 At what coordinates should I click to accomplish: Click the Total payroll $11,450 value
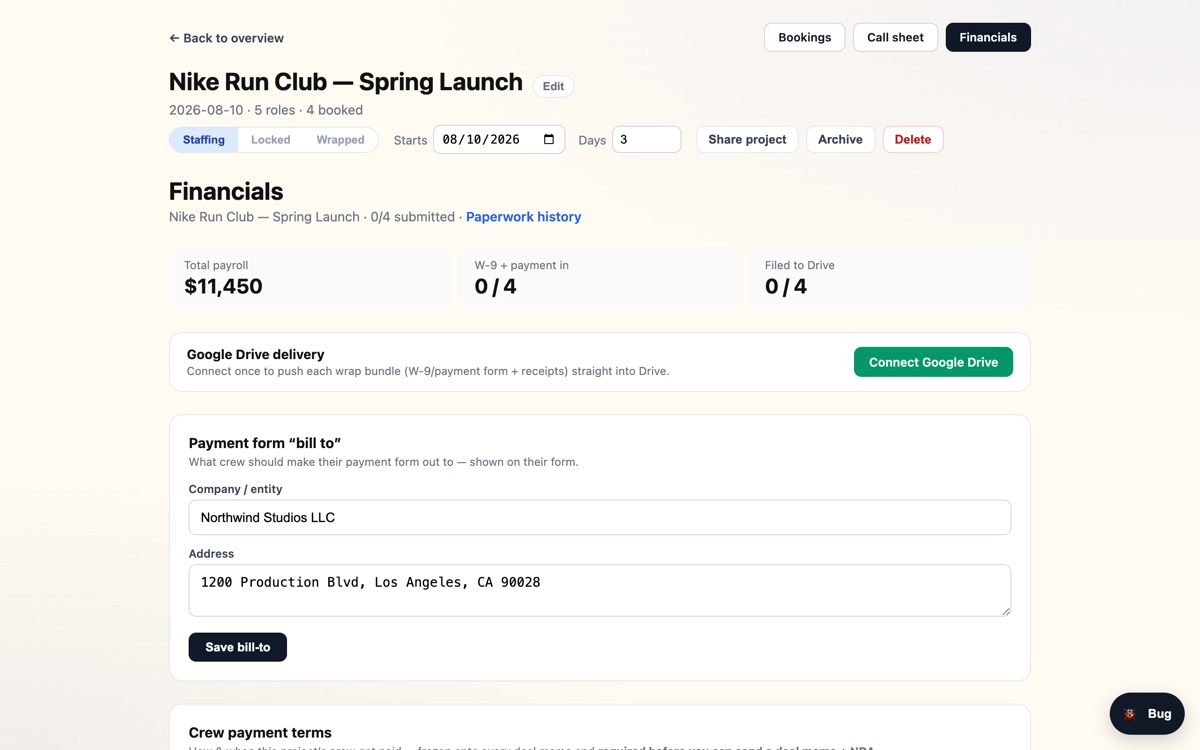coord(223,286)
